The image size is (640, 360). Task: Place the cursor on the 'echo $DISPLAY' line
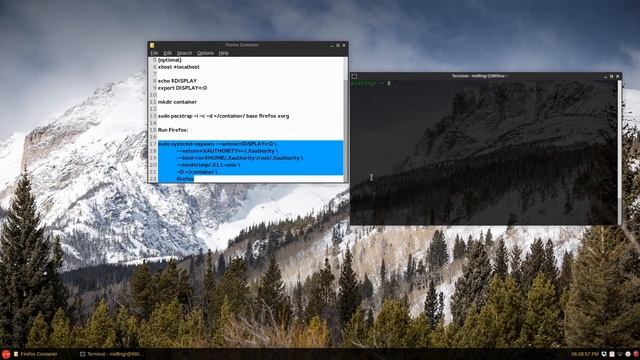pos(177,81)
